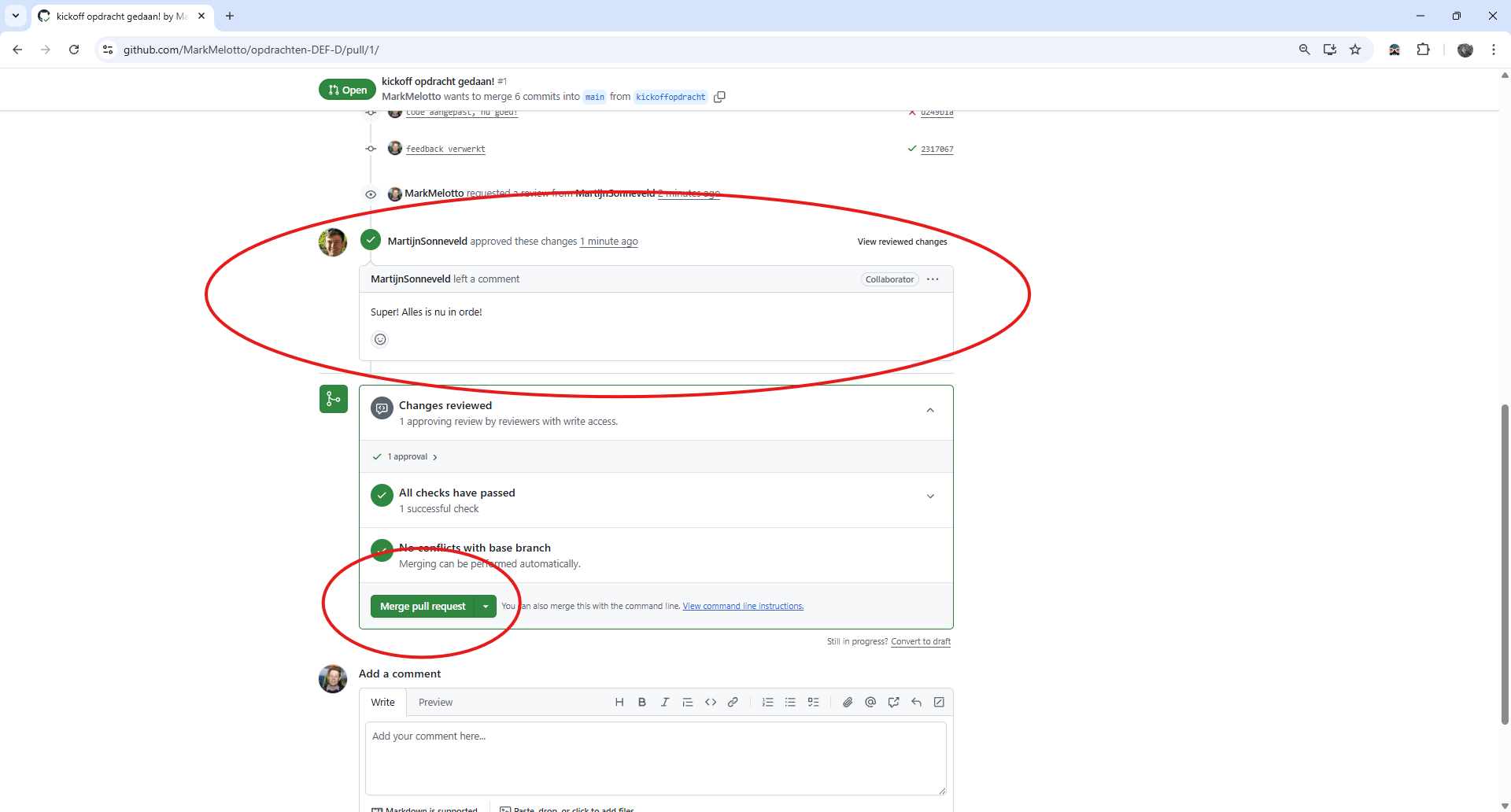
Task: Collapse the Changes reviewed section
Action: [930, 410]
